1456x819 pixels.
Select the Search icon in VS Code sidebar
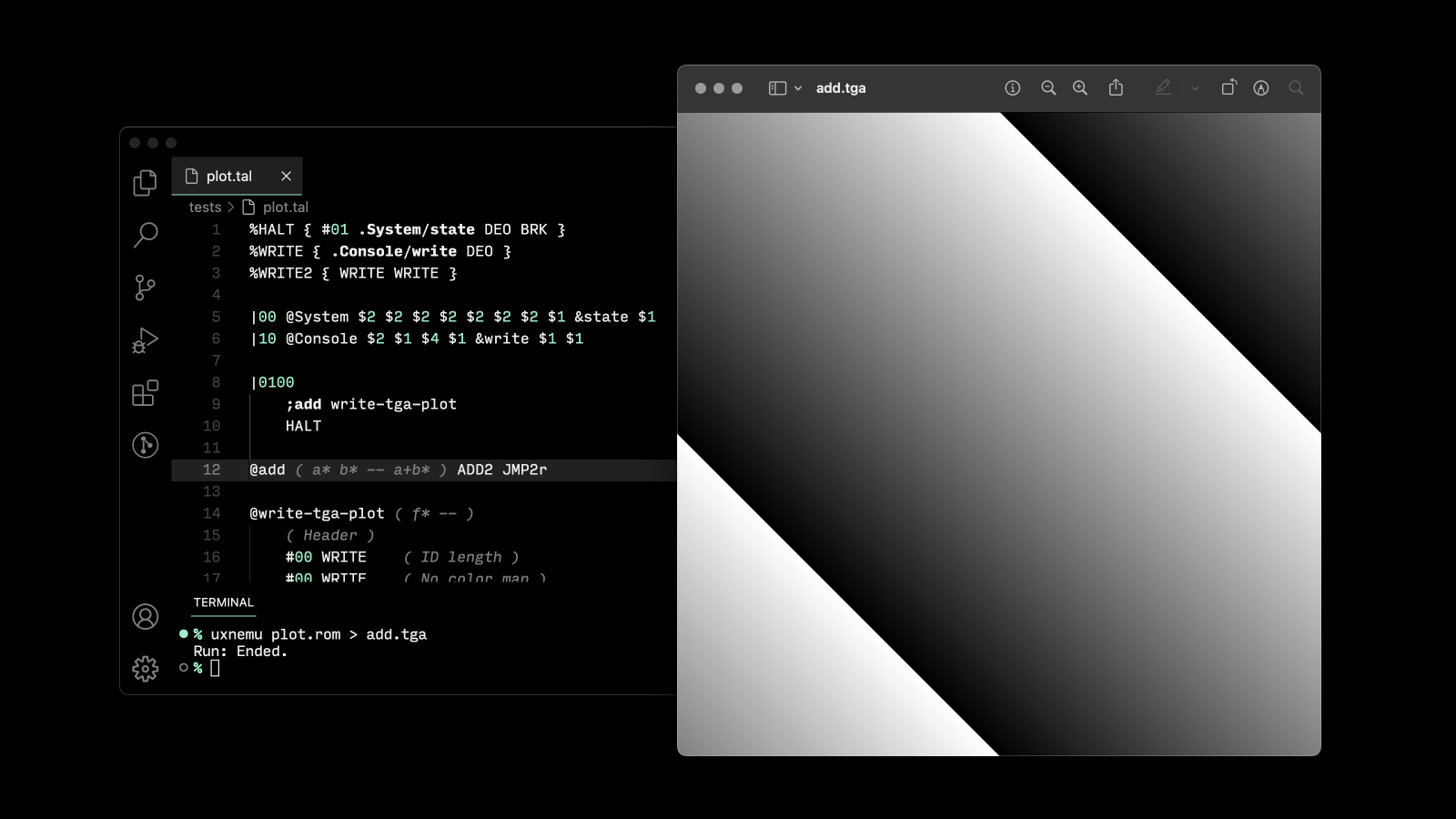click(145, 235)
